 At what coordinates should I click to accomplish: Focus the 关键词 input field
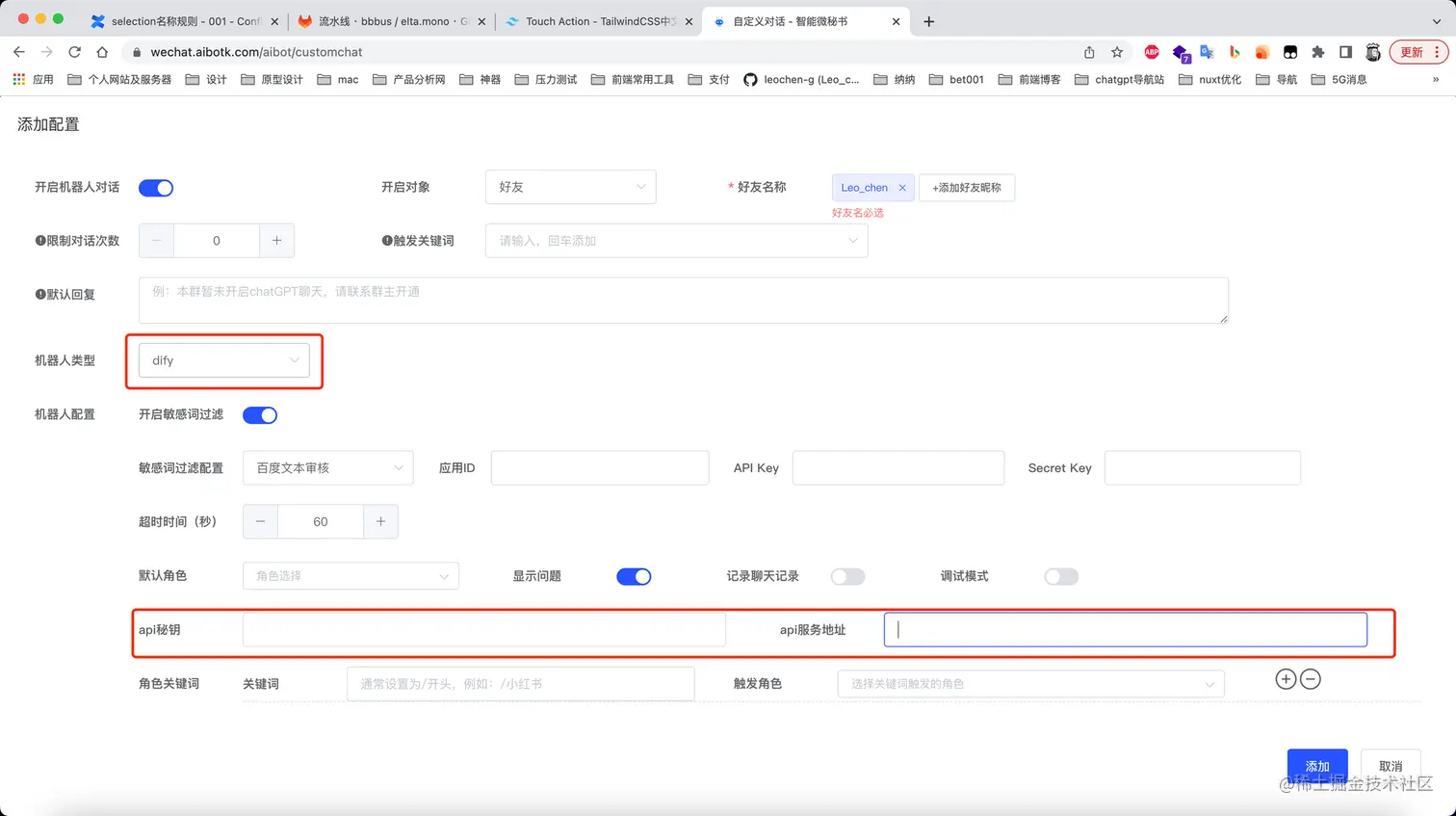click(521, 684)
